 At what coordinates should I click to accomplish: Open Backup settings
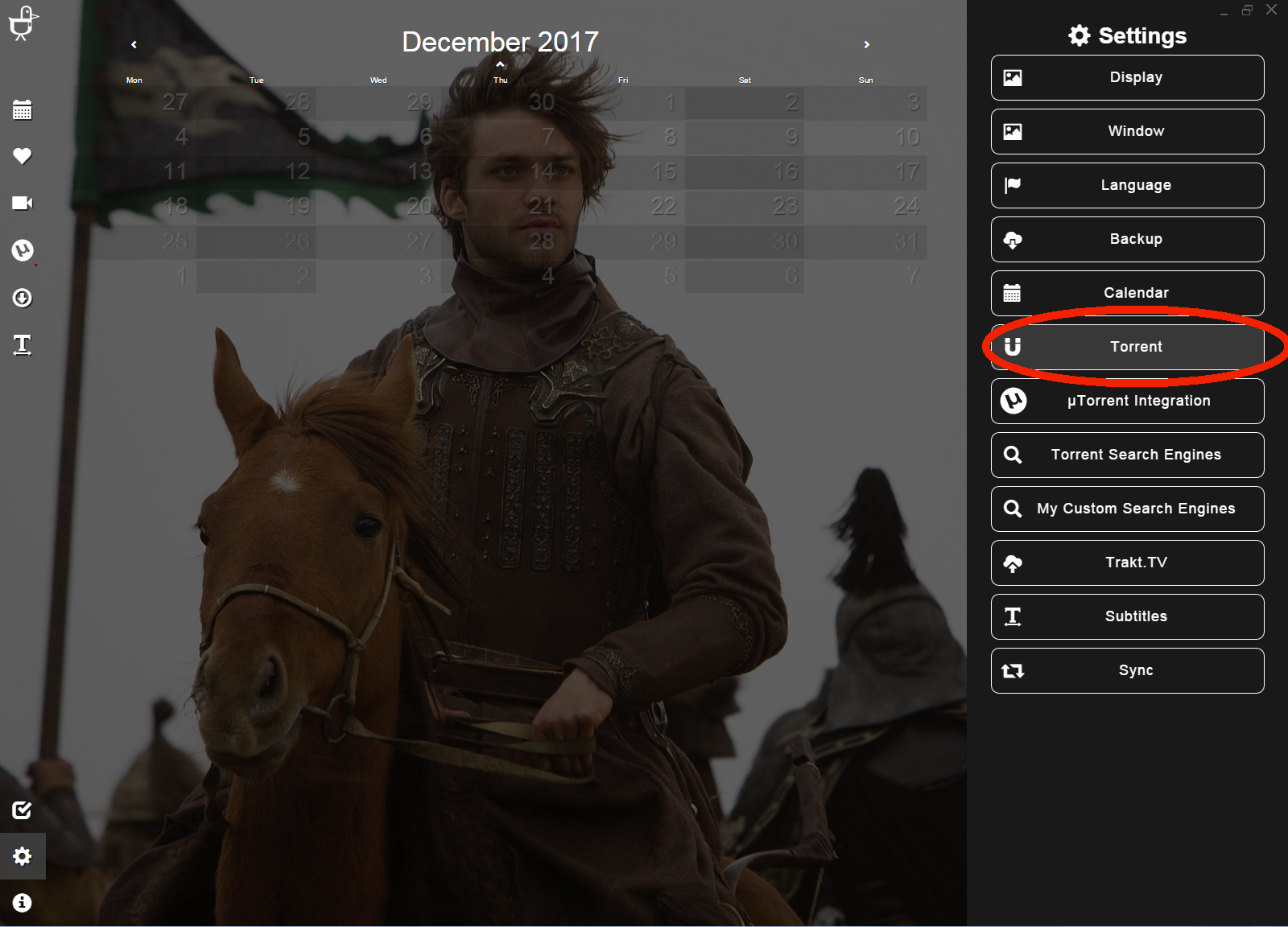(1128, 240)
